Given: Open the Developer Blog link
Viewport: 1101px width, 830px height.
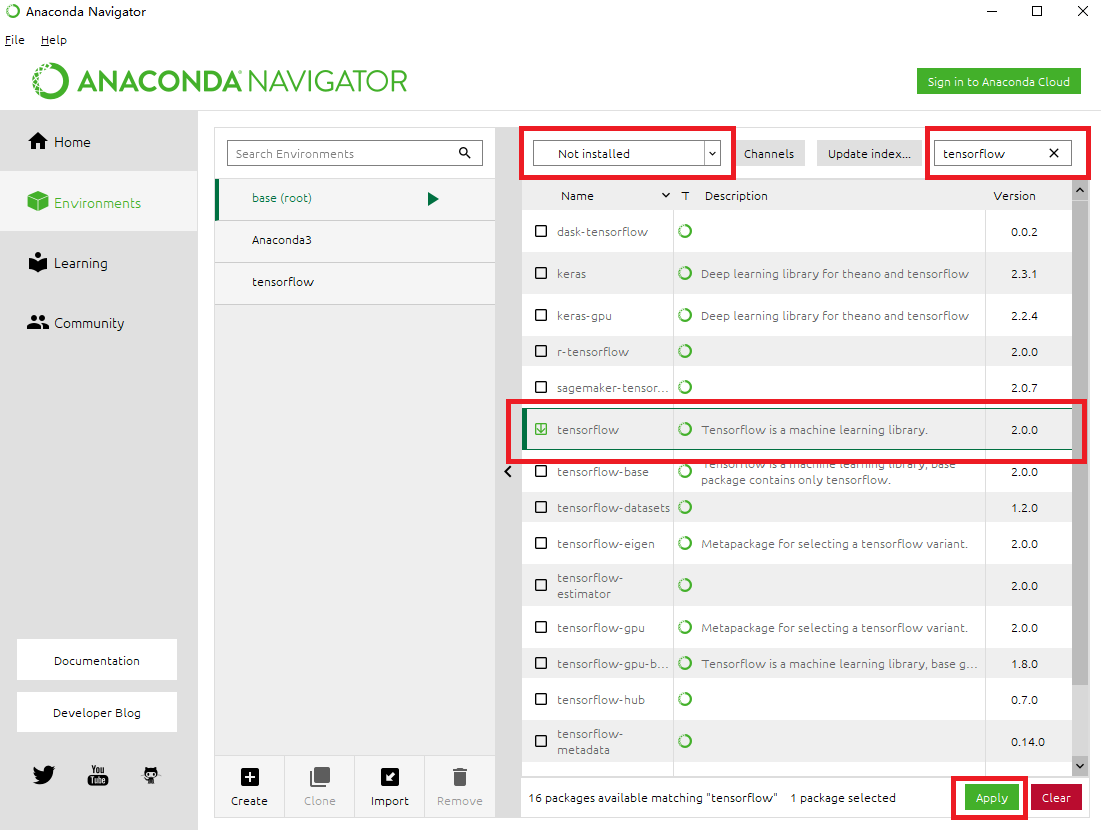Looking at the screenshot, I should pyautogui.click(x=97, y=712).
